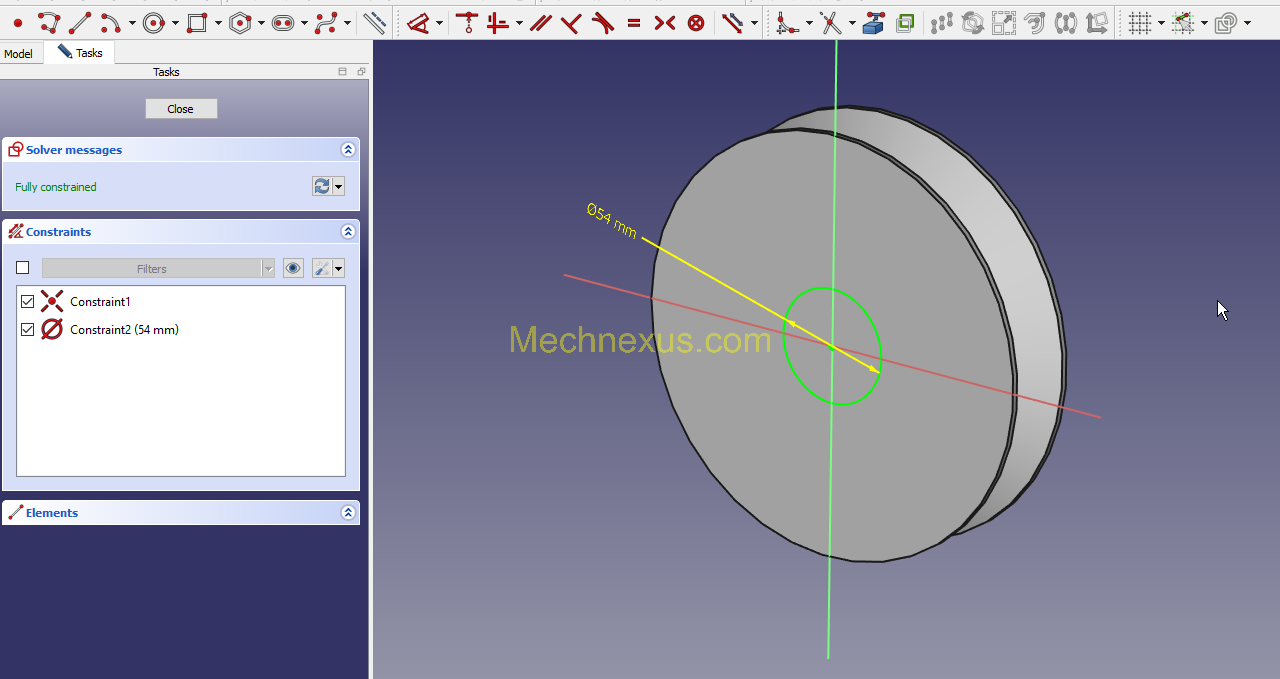The width and height of the screenshot is (1280, 679).
Task: Switch to the Tasks tab
Action: click(x=80, y=53)
